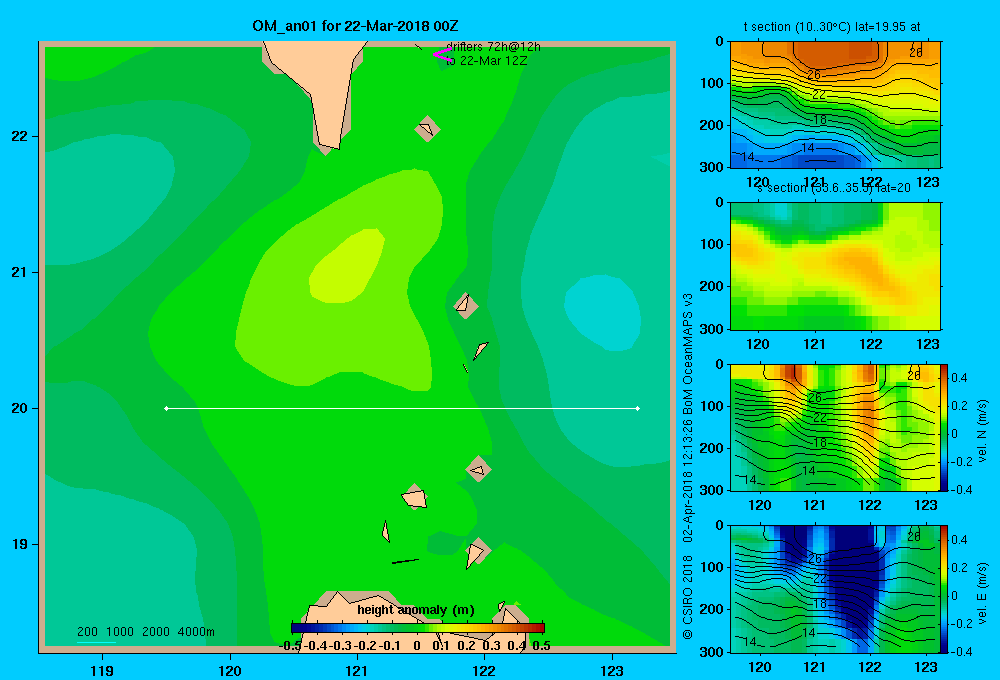This screenshot has height=680, width=1000.
Task: Click longitude label 119 below the map
Action: [x=103, y=670]
